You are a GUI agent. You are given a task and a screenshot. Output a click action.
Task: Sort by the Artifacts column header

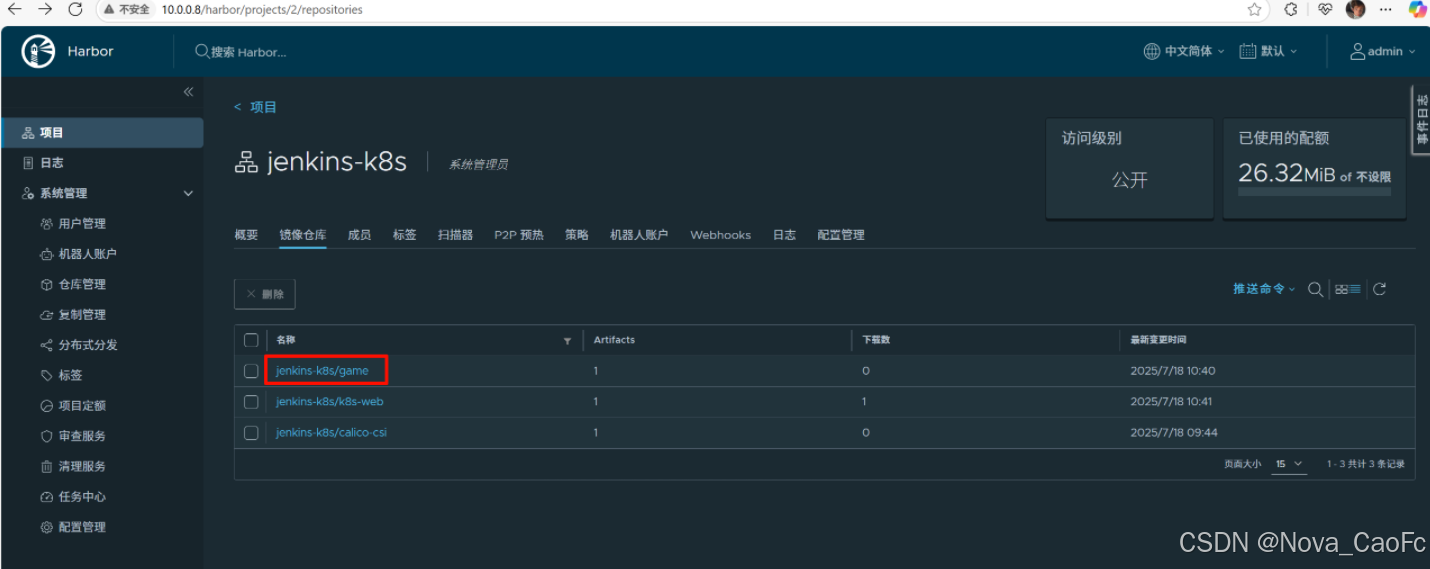click(614, 340)
